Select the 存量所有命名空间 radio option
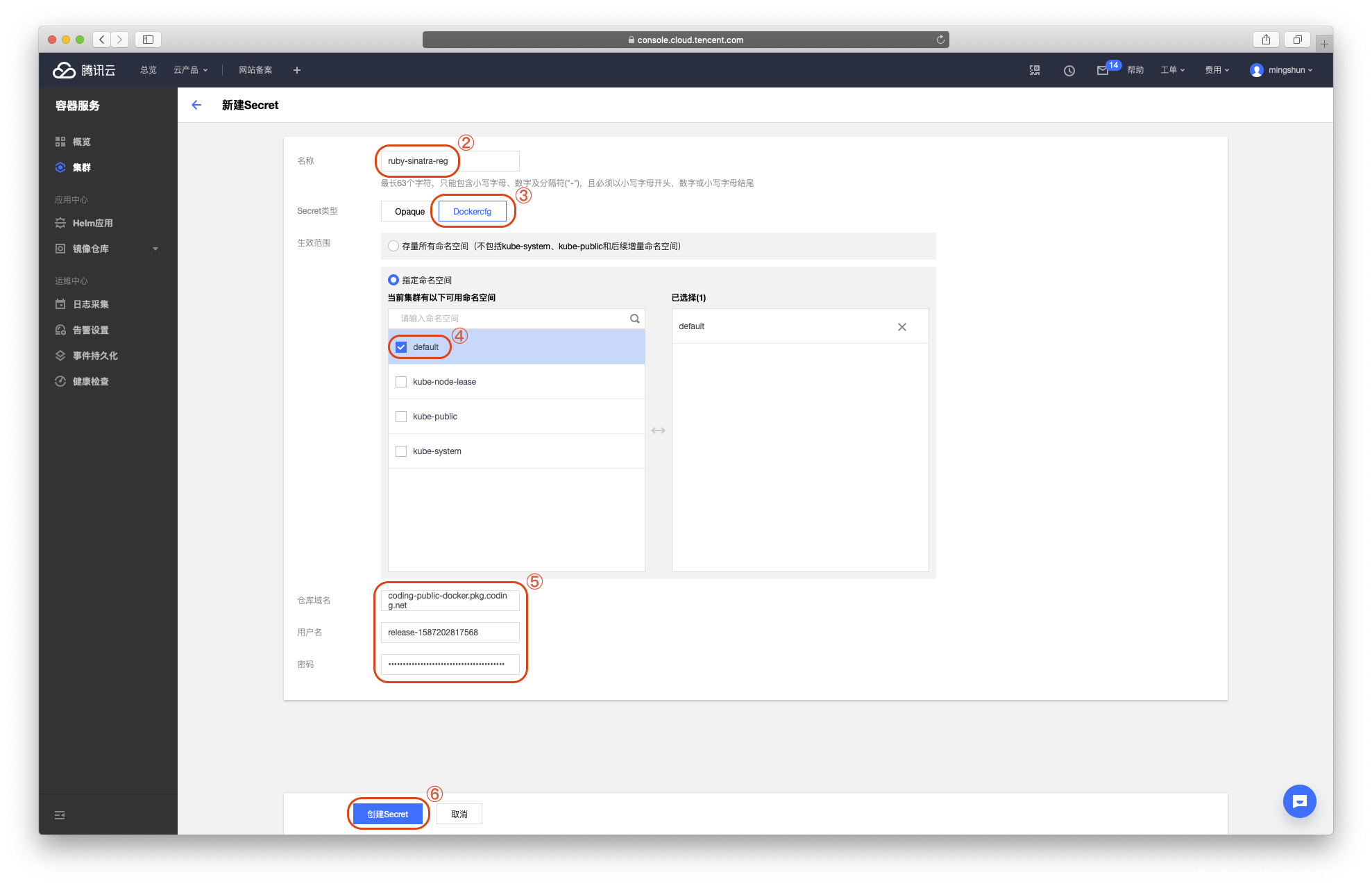Screen dimensions: 1372x886 click(393, 246)
